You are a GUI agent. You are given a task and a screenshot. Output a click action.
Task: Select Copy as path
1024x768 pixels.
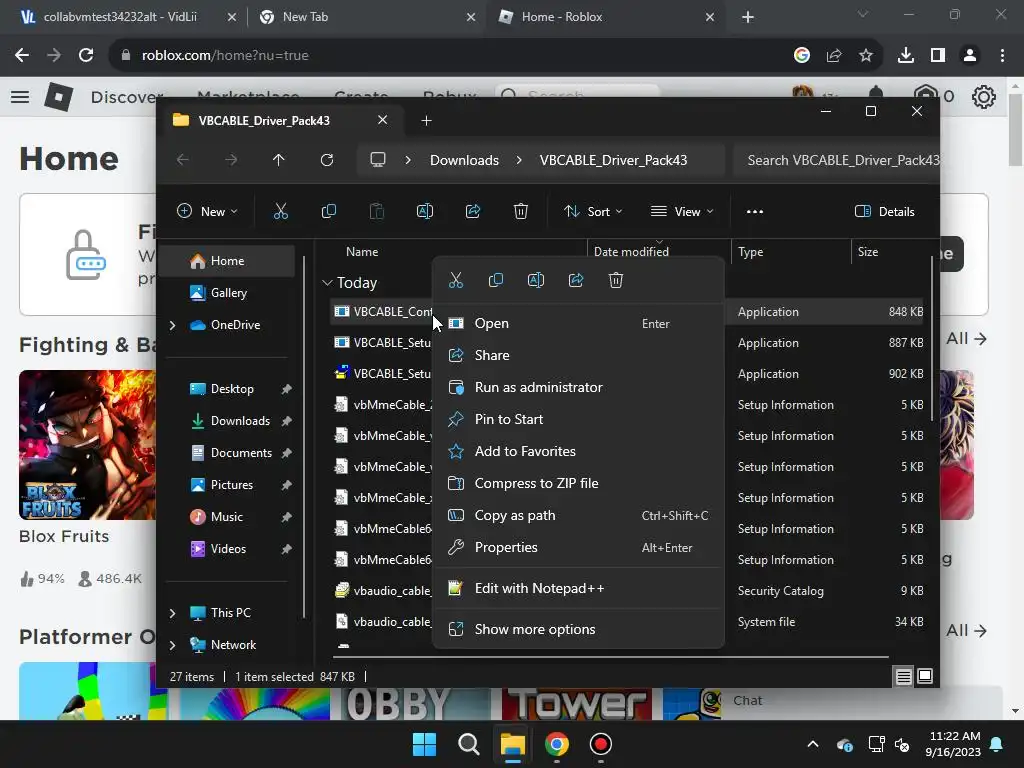coord(579,515)
